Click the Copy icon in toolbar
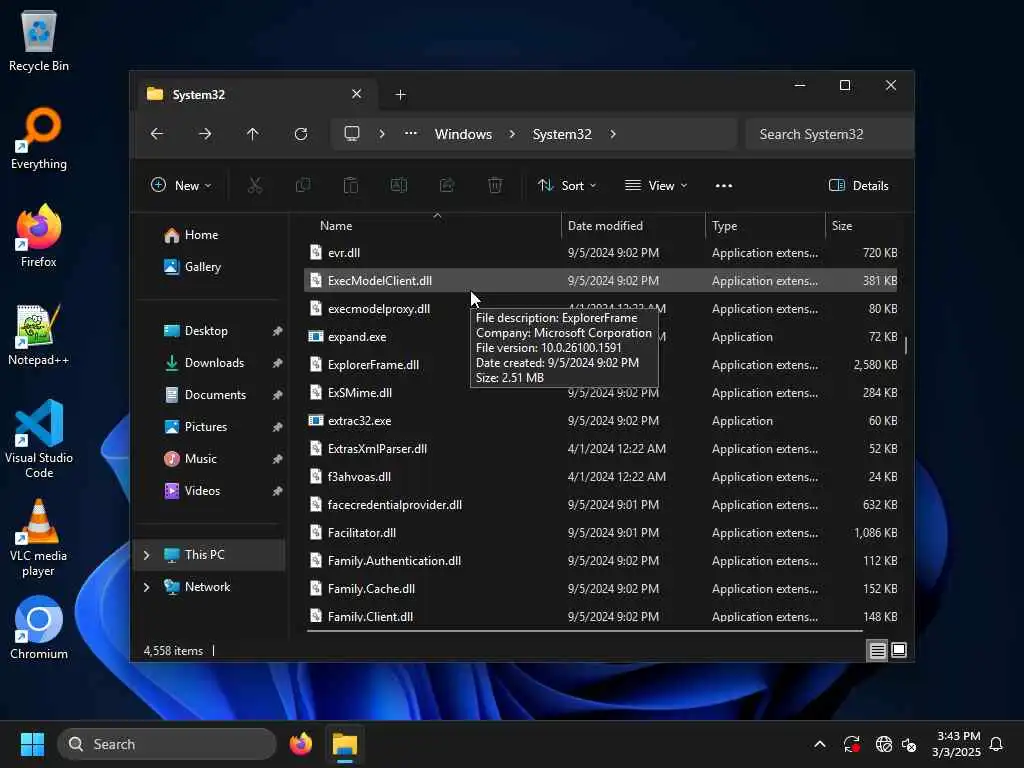Viewport: 1024px width, 768px height. [x=303, y=185]
